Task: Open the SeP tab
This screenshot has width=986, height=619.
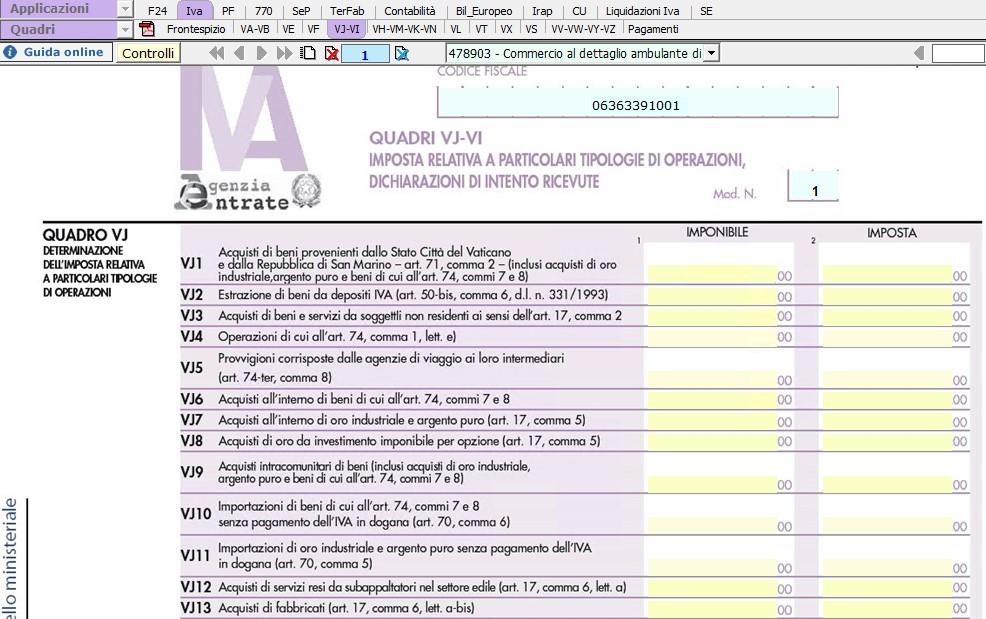Action: [x=301, y=11]
